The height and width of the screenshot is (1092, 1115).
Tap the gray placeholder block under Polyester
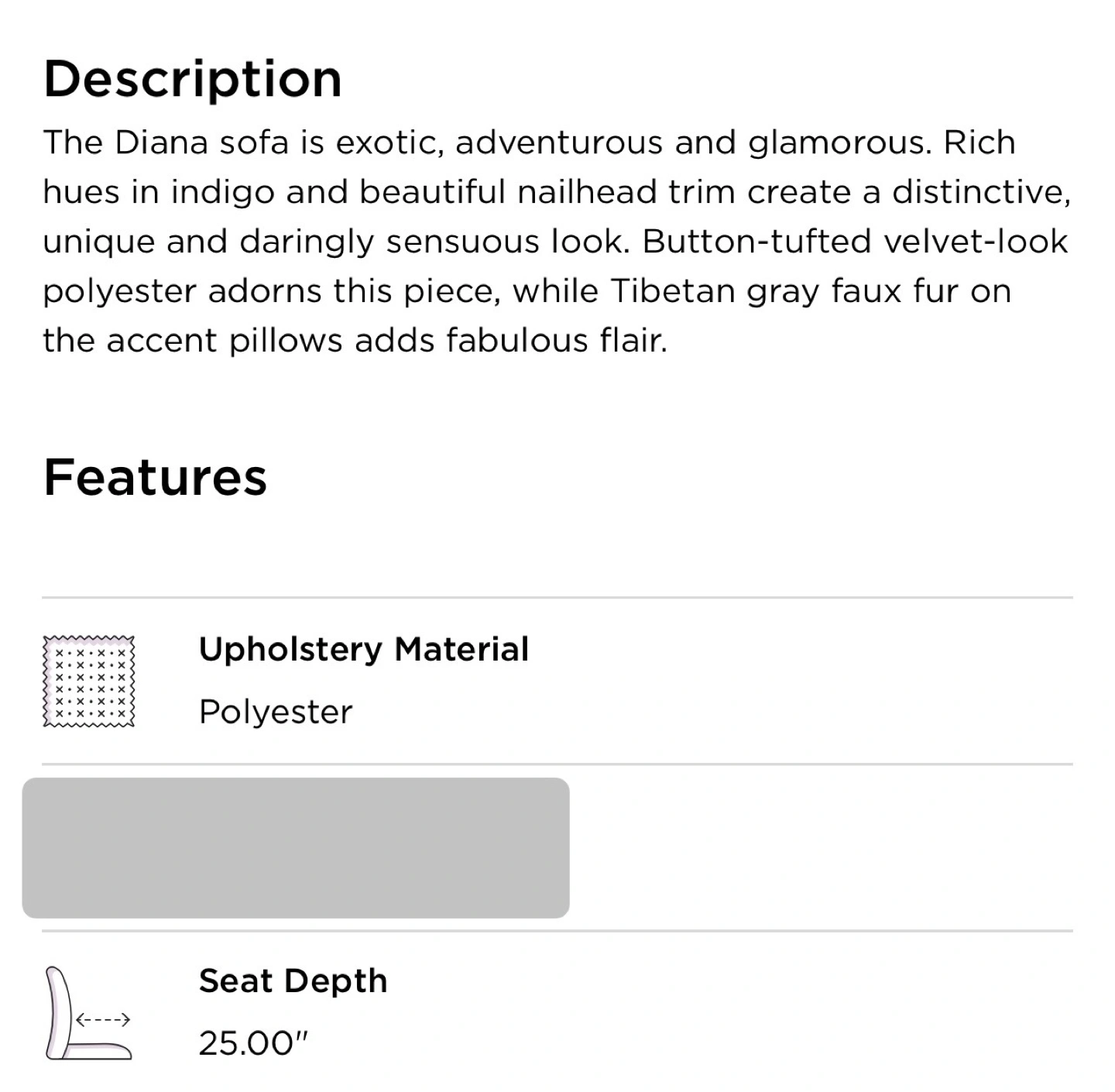point(296,848)
